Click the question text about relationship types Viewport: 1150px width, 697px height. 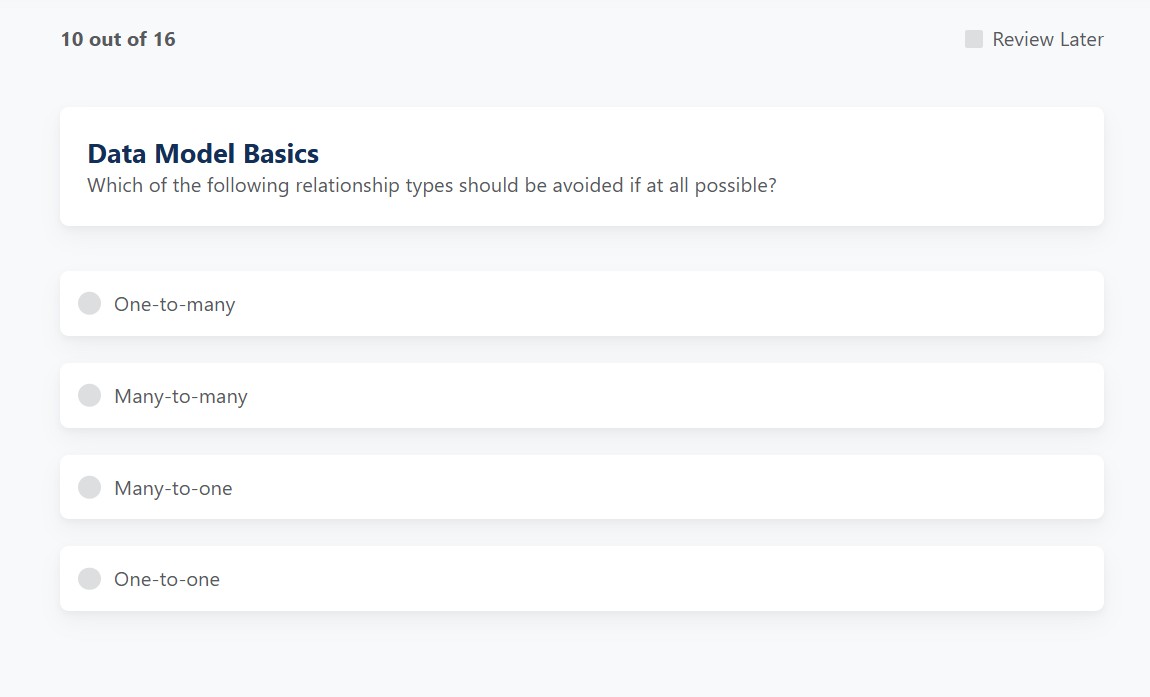click(432, 185)
